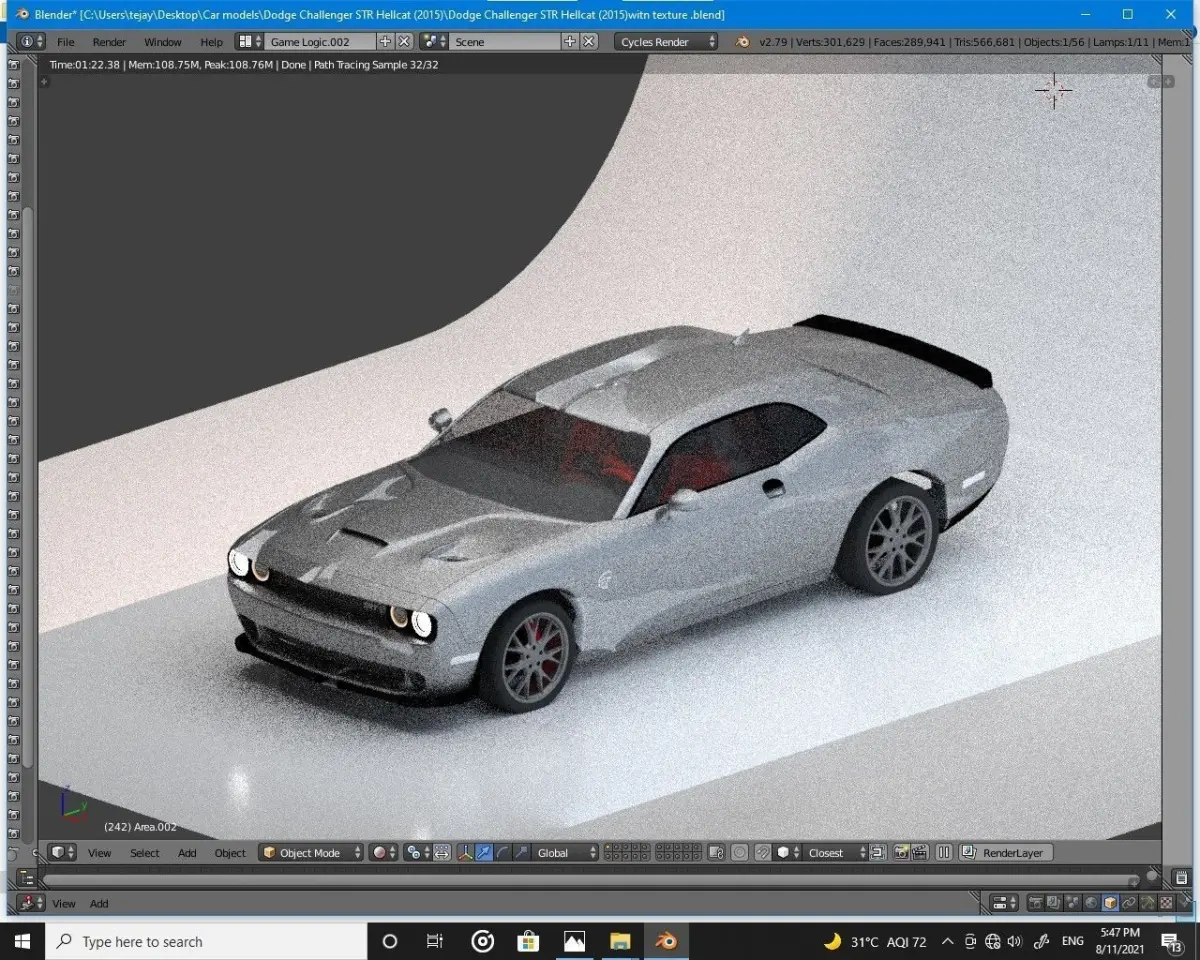Viewport: 1200px width, 960px height.
Task: Toggle lock camera and layers to scene
Action: 716,853
